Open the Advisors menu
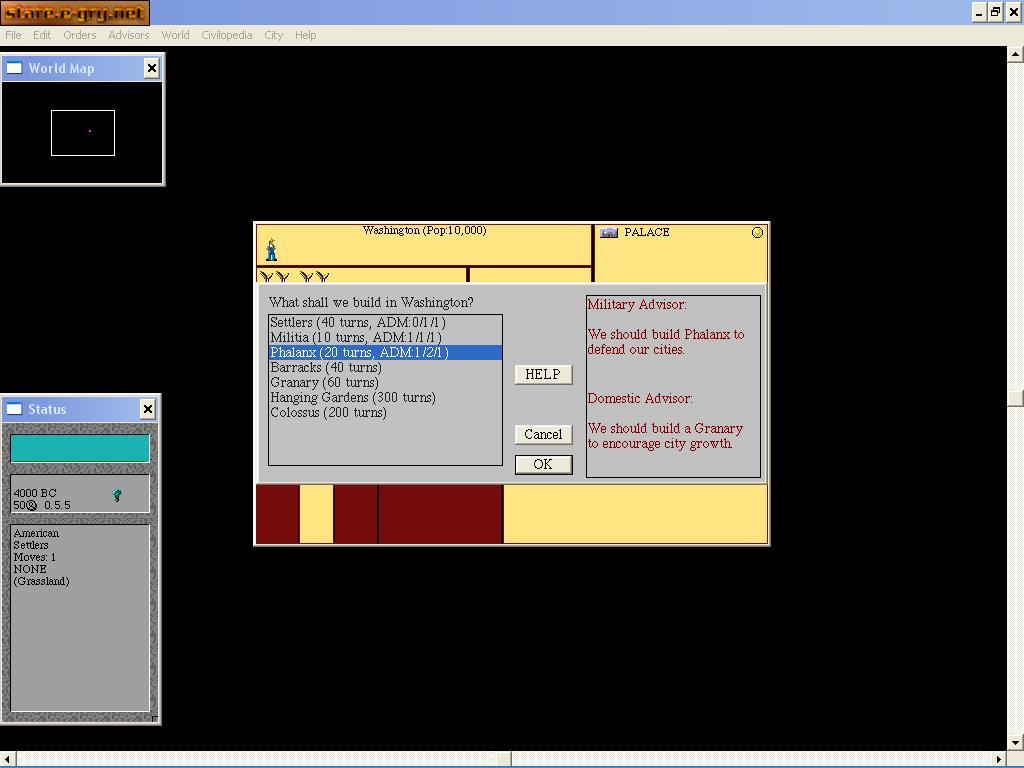Viewport: 1024px width, 768px height. (x=129, y=35)
